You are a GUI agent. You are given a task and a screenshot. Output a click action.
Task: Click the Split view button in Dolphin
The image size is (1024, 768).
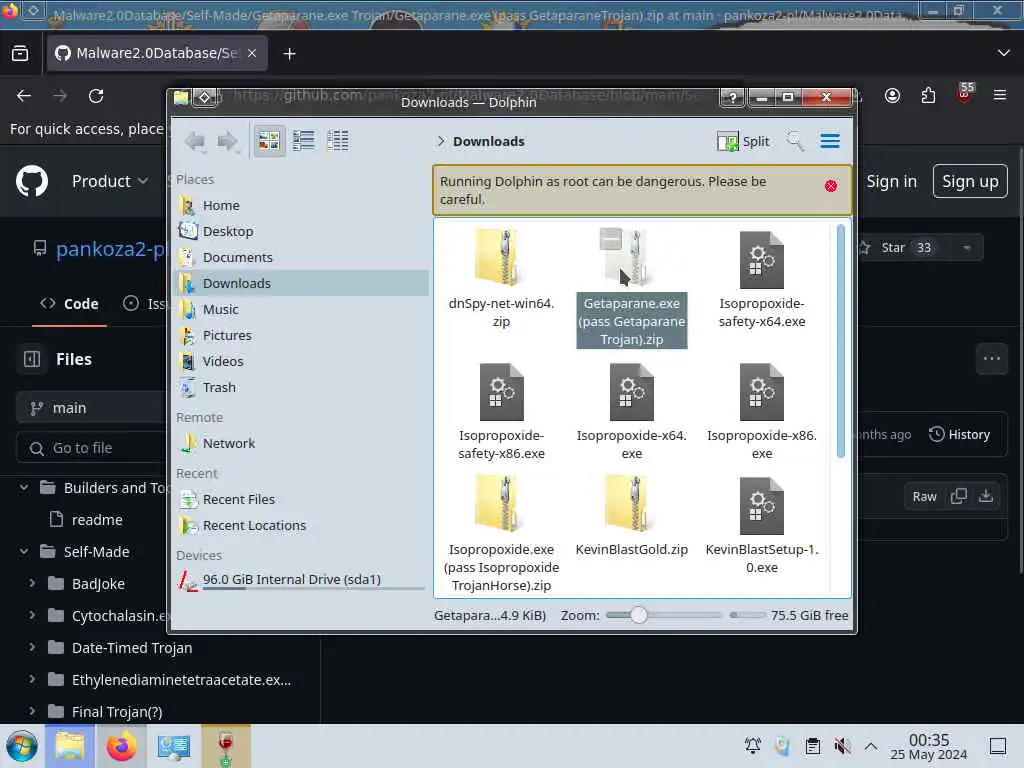[x=743, y=141]
